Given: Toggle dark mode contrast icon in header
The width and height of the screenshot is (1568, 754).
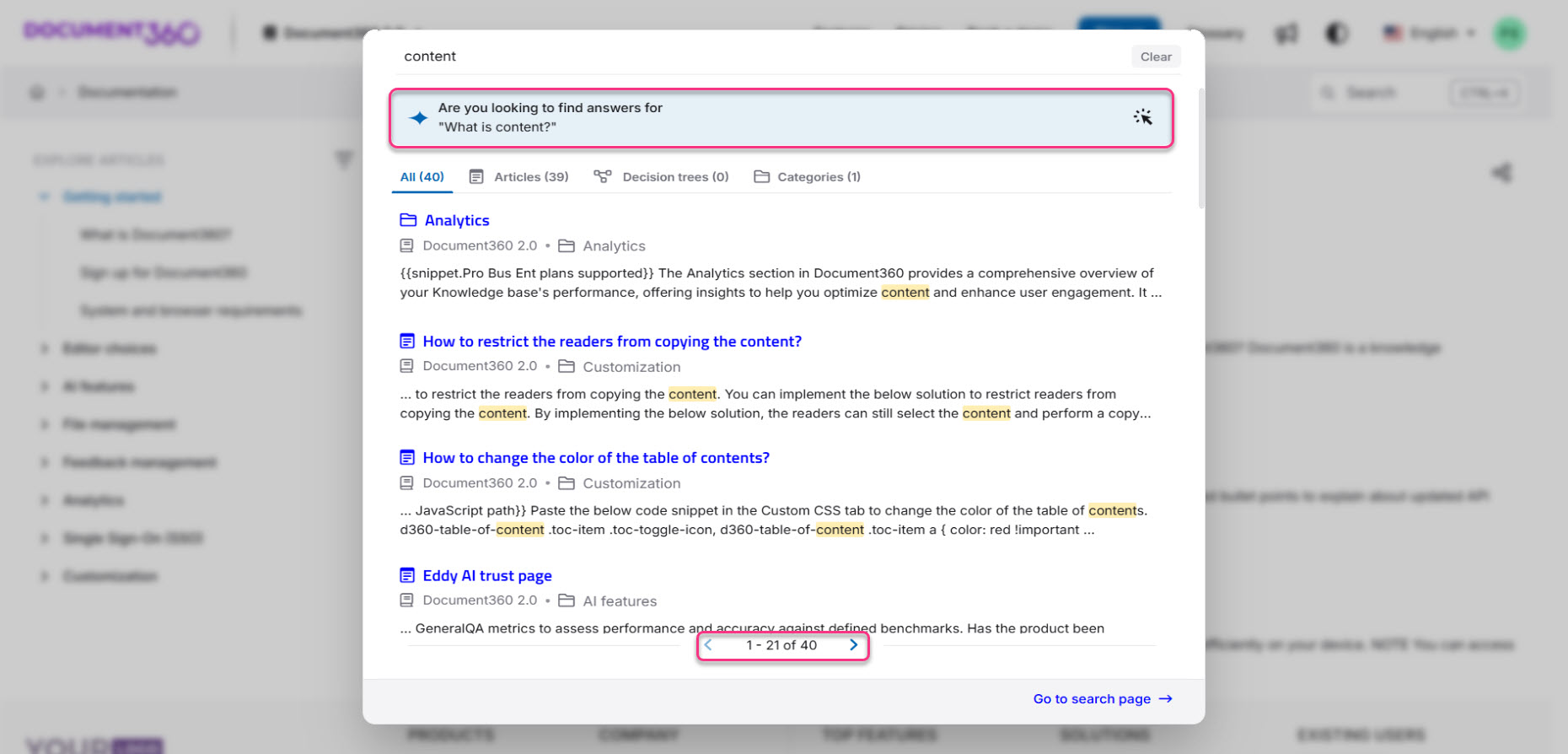Looking at the screenshot, I should pyautogui.click(x=1336, y=34).
